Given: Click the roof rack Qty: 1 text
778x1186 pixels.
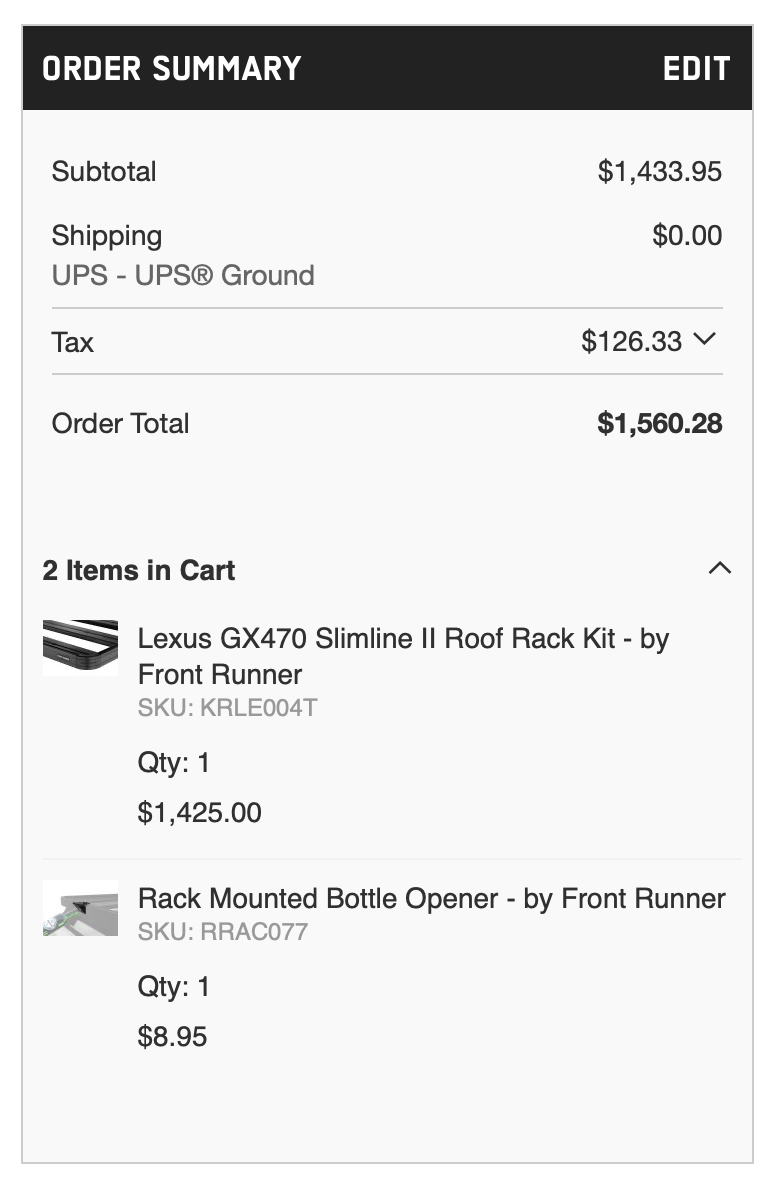Looking at the screenshot, I should [x=173, y=762].
